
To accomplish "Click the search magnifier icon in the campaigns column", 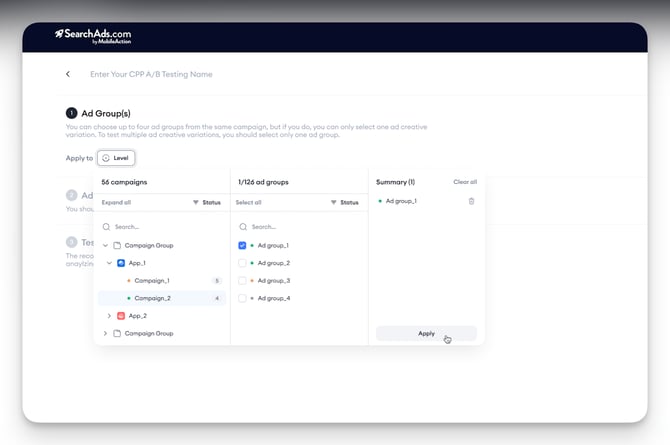I will point(107,227).
